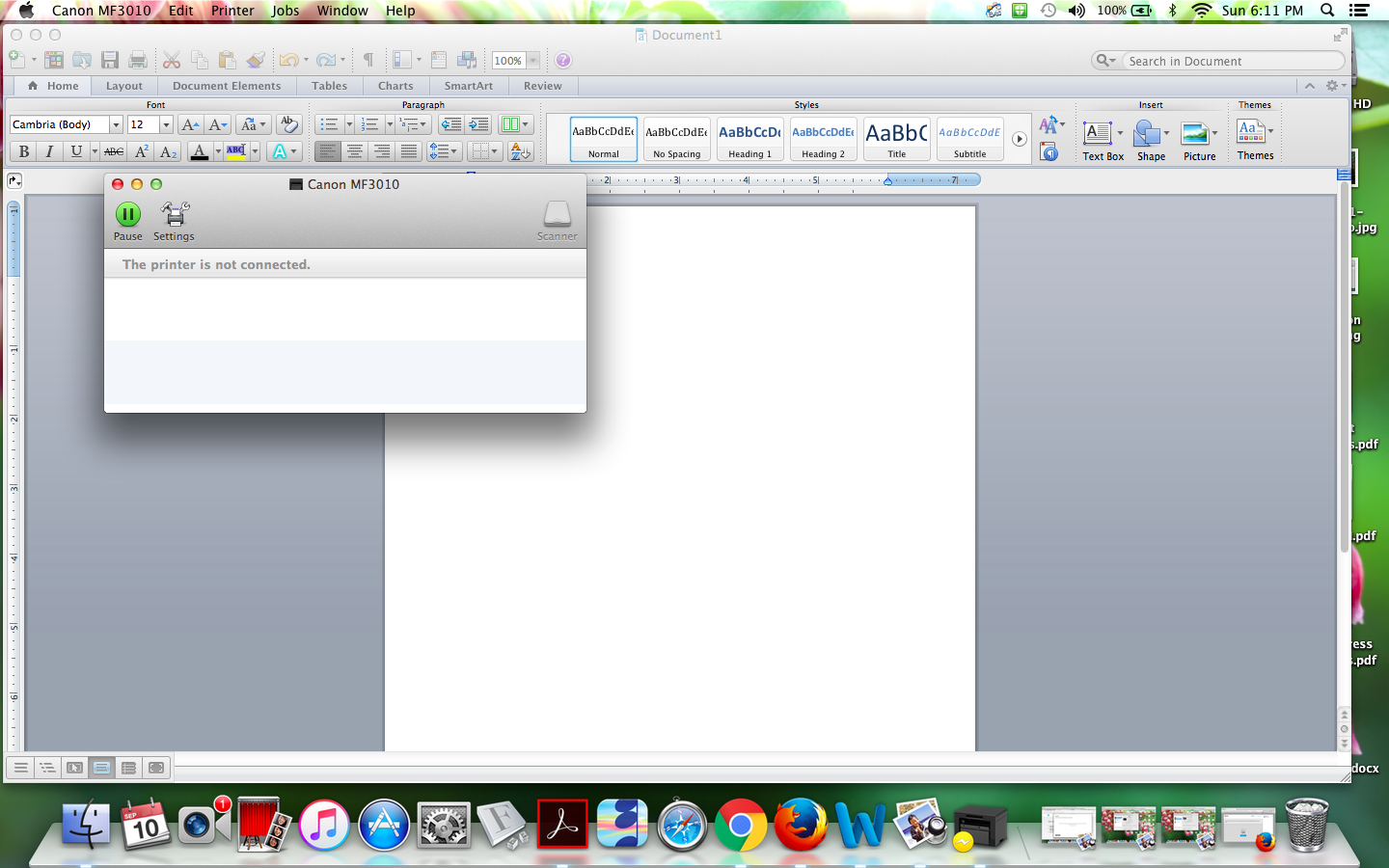Image resolution: width=1389 pixels, height=868 pixels.
Task: Open the Document Elements tab
Action: point(227,86)
